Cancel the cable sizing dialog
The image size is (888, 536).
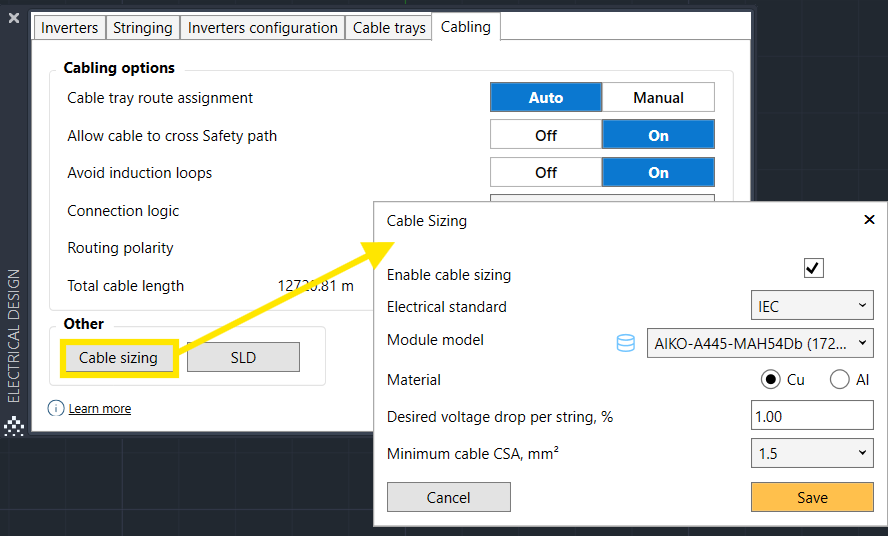coord(448,497)
